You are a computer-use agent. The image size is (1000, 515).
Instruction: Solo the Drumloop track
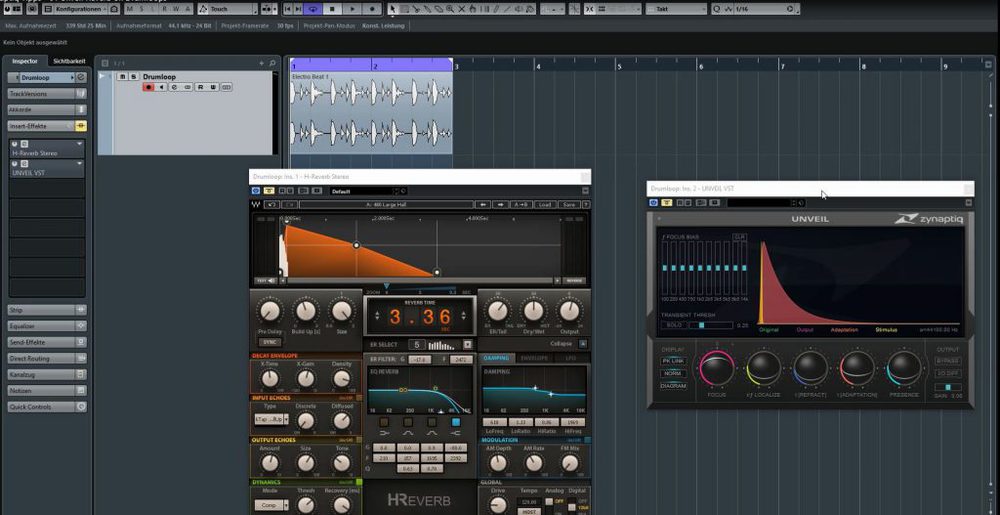pos(134,76)
